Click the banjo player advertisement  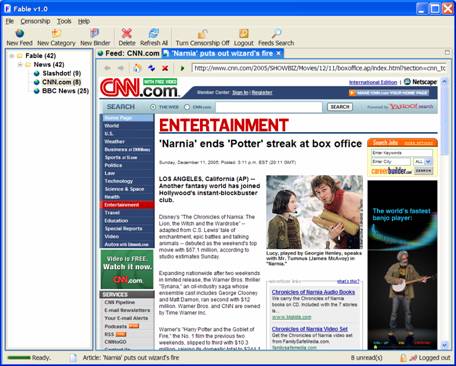pyautogui.click(x=403, y=265)
